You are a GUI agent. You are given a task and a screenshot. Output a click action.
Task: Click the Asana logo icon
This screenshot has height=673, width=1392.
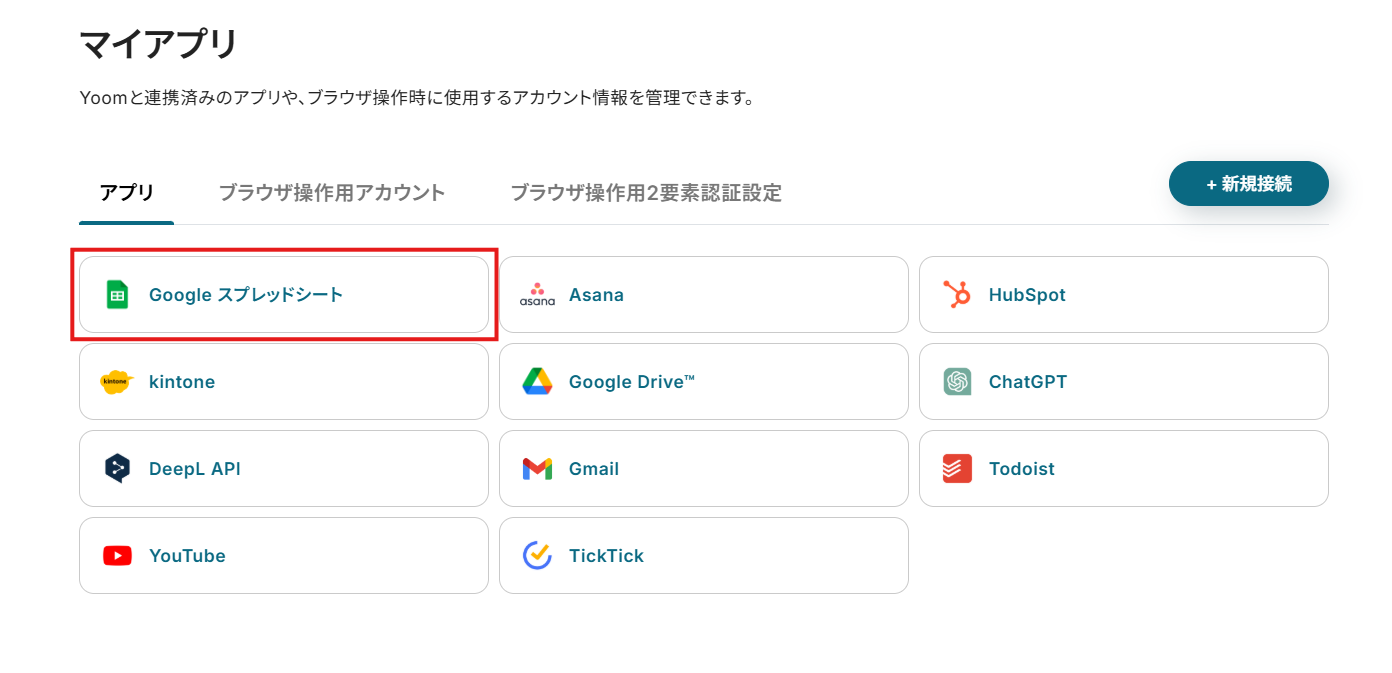coord(537,295)
